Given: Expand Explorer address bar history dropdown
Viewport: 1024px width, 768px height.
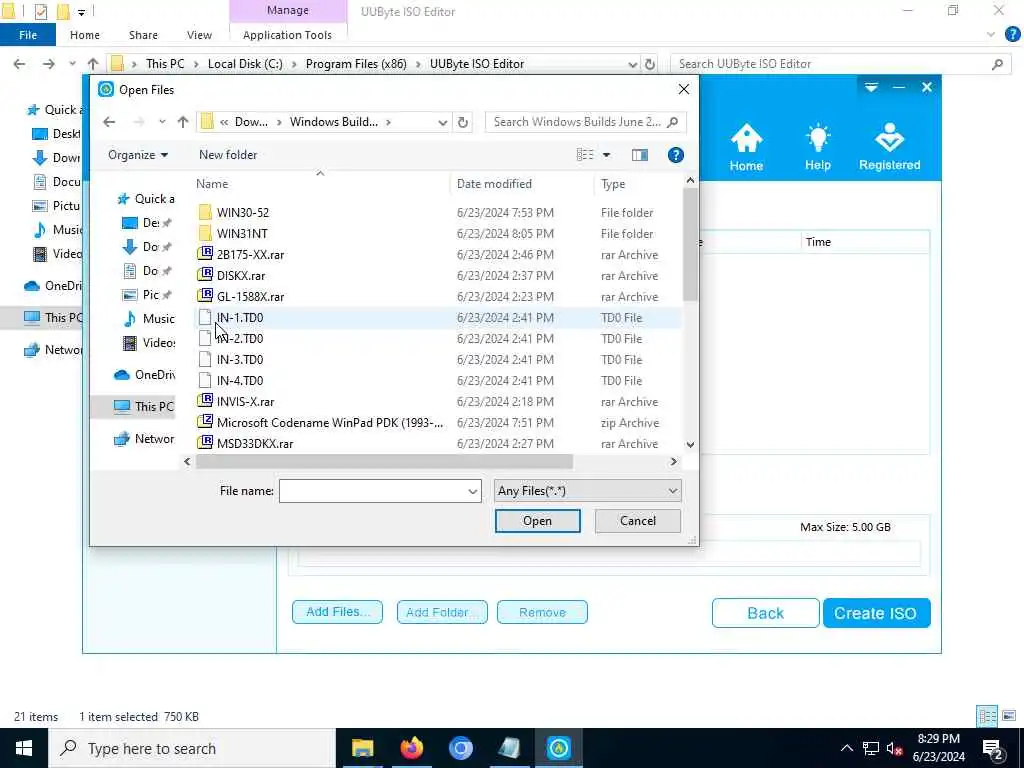Looking at the screenshot, I should point(632,64).
